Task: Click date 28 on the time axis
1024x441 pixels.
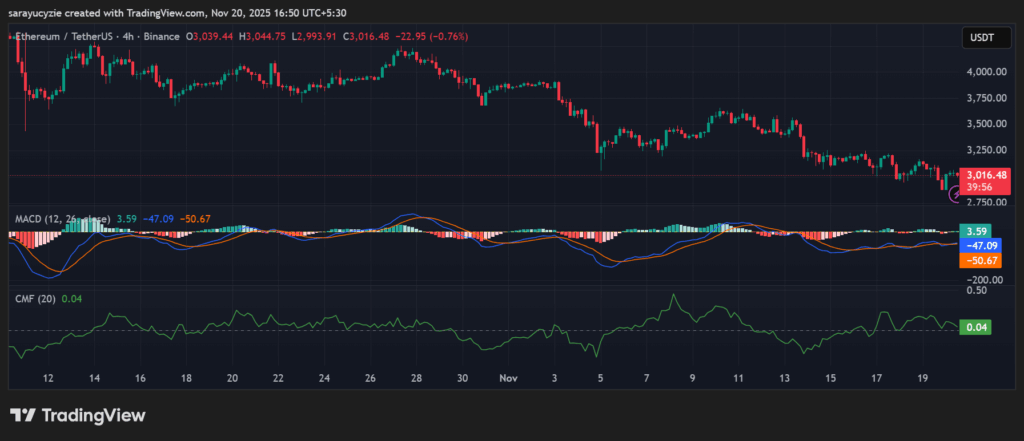Action: [416, 379]
